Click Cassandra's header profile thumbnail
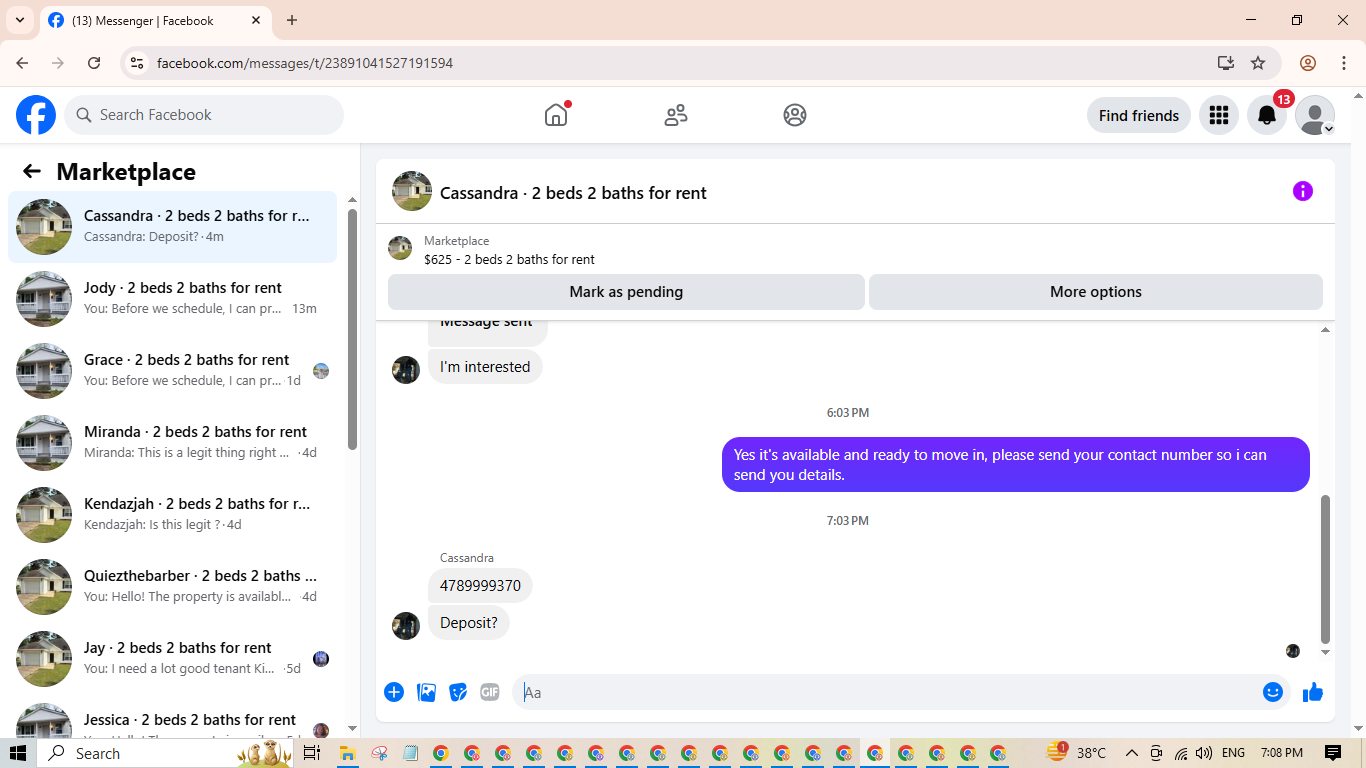This screenshot has height=768, width=1366. coord(412,191)
